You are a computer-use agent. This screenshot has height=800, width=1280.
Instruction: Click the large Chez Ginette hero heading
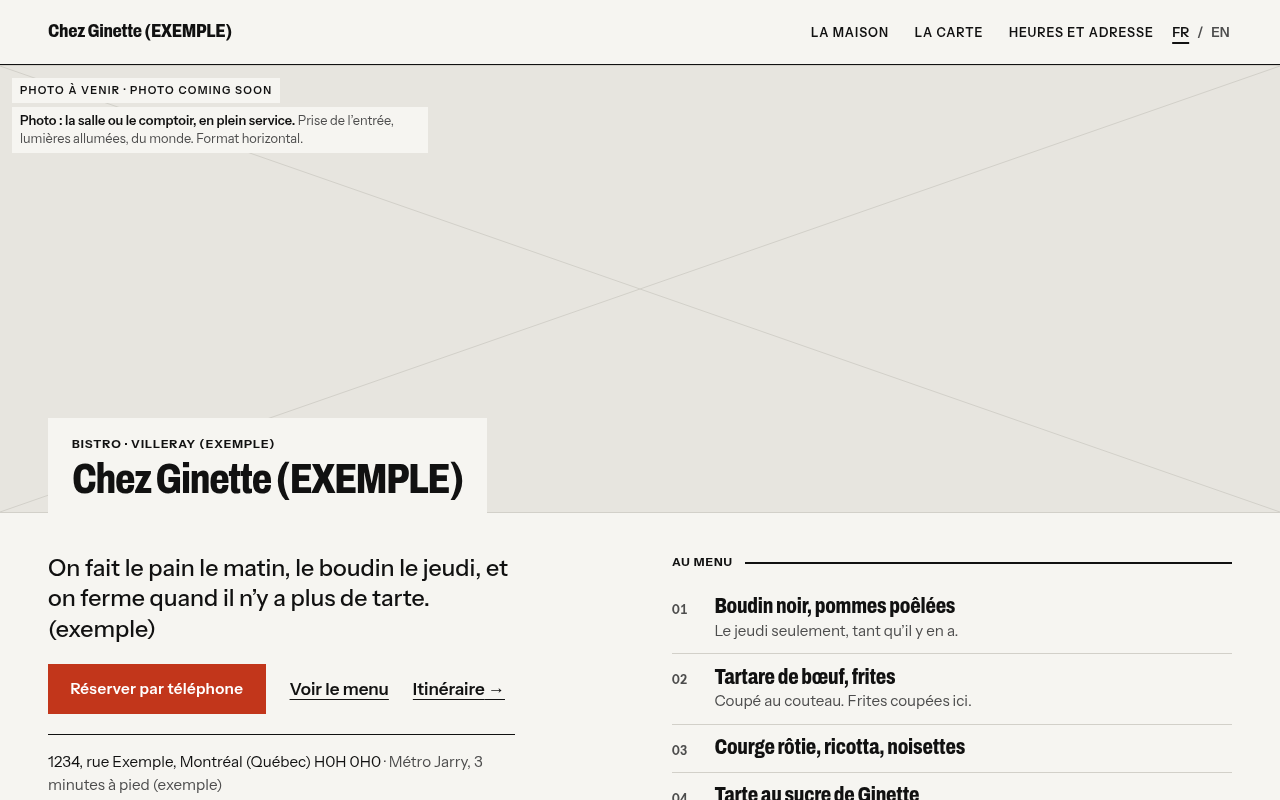pos(267,479)
